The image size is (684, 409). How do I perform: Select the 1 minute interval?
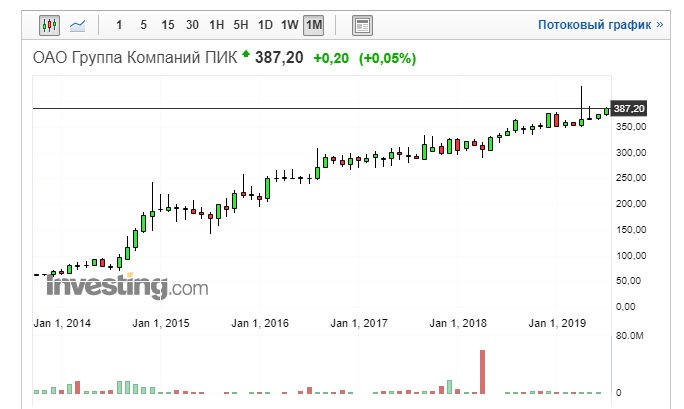119,25
